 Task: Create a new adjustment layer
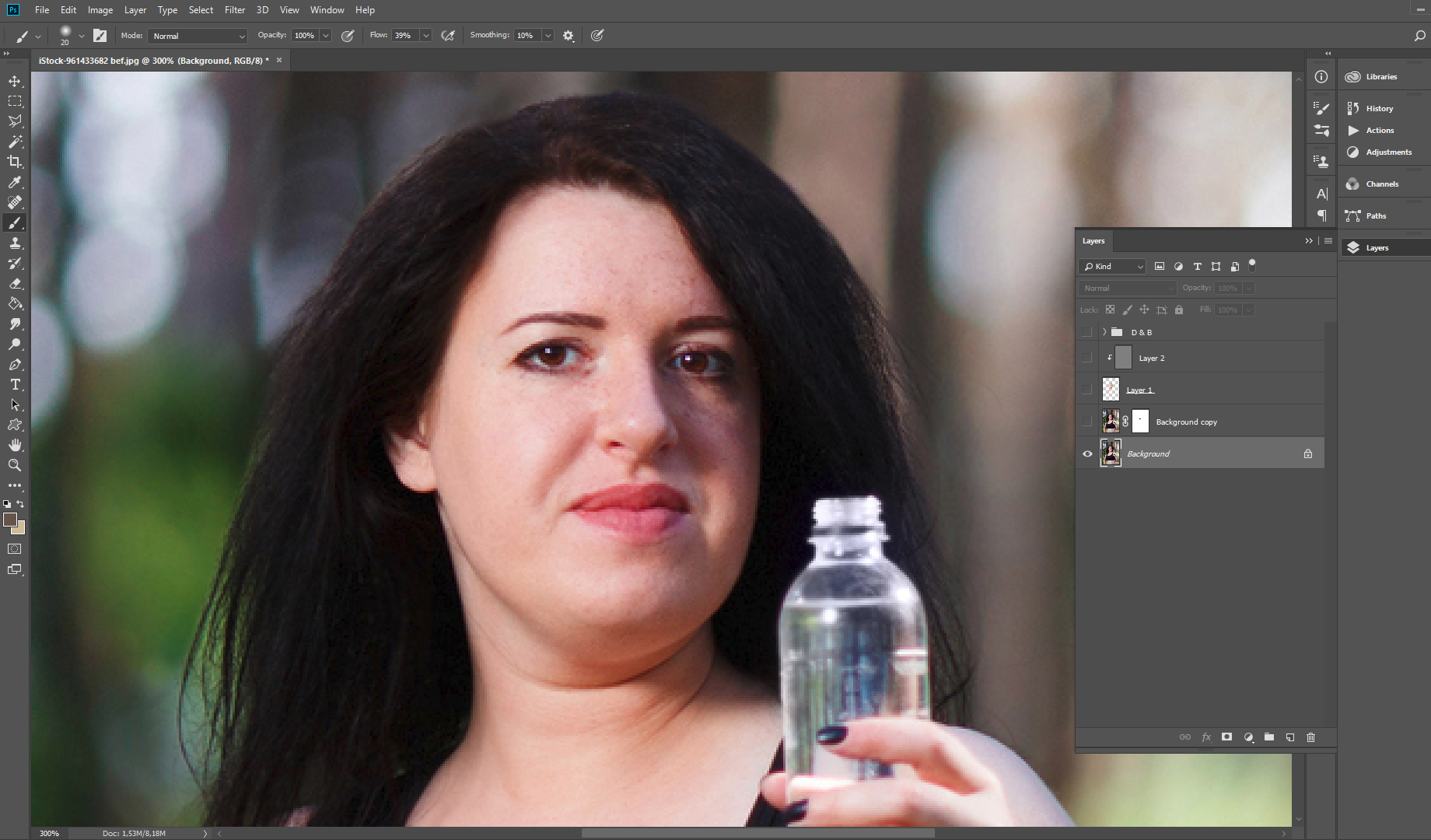pyautogui.click(x=1248, y=737)
